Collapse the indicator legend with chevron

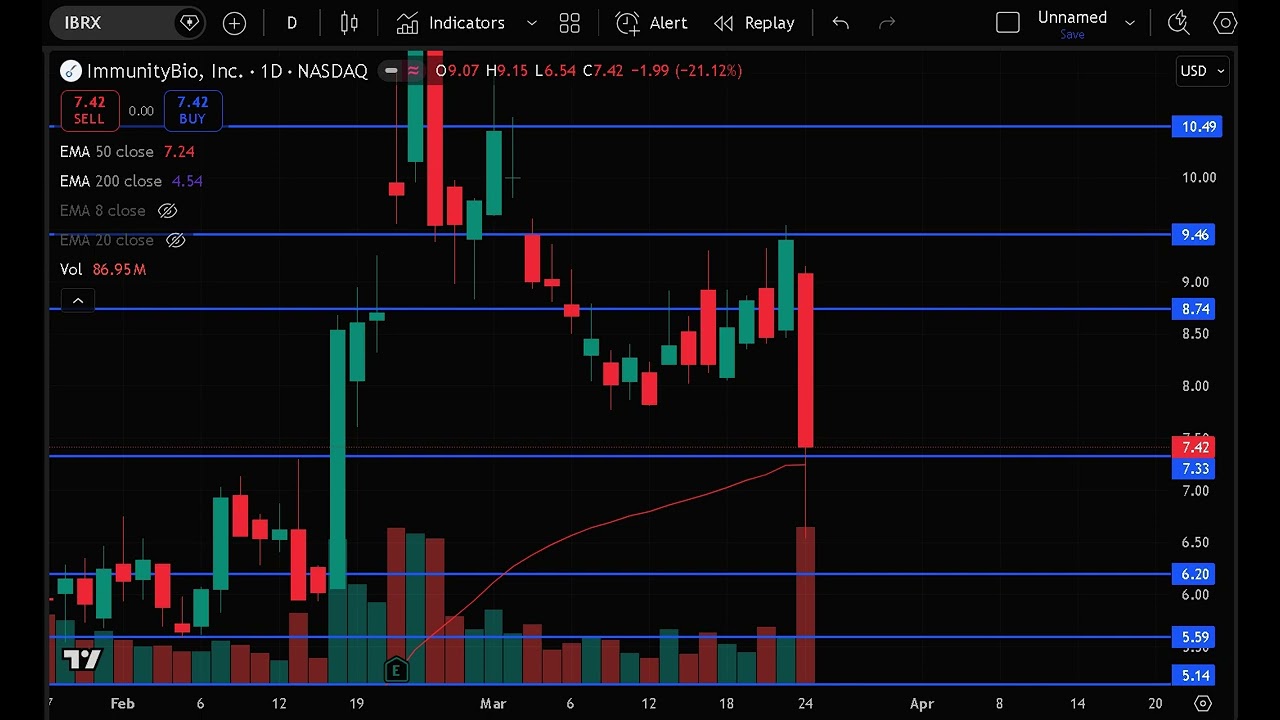click(78, 300)
